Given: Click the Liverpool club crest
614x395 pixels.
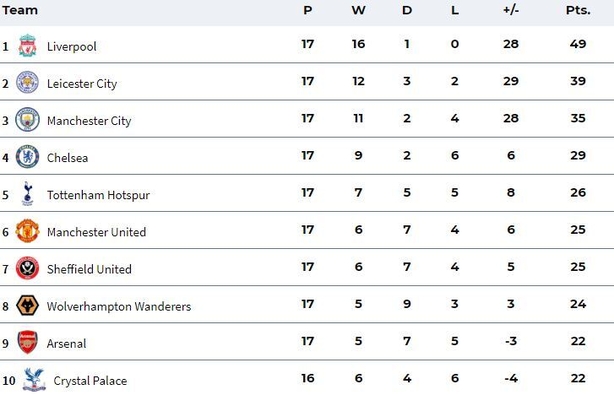Looking at the screenshot, I should pyautogui.click(x=27, y=45).
